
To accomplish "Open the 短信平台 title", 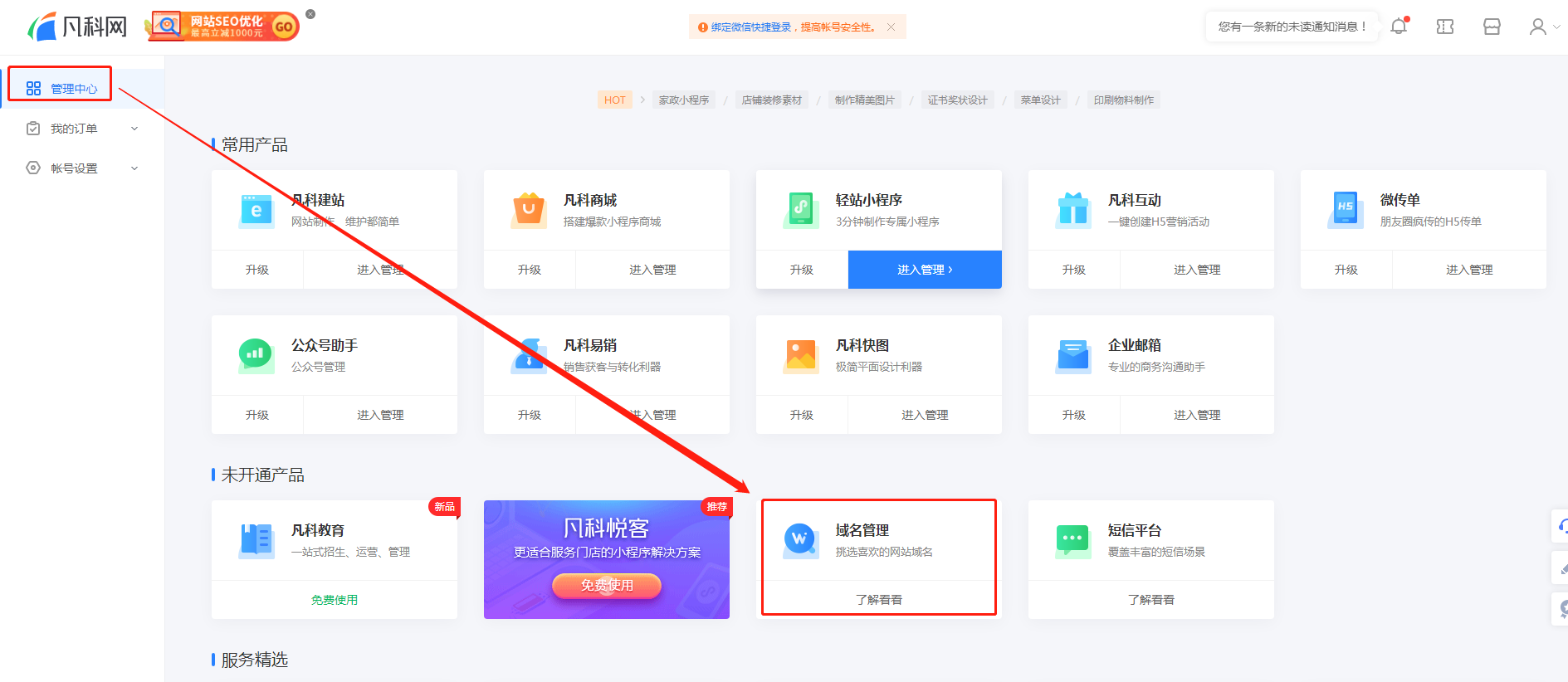I will point(1135,530).
